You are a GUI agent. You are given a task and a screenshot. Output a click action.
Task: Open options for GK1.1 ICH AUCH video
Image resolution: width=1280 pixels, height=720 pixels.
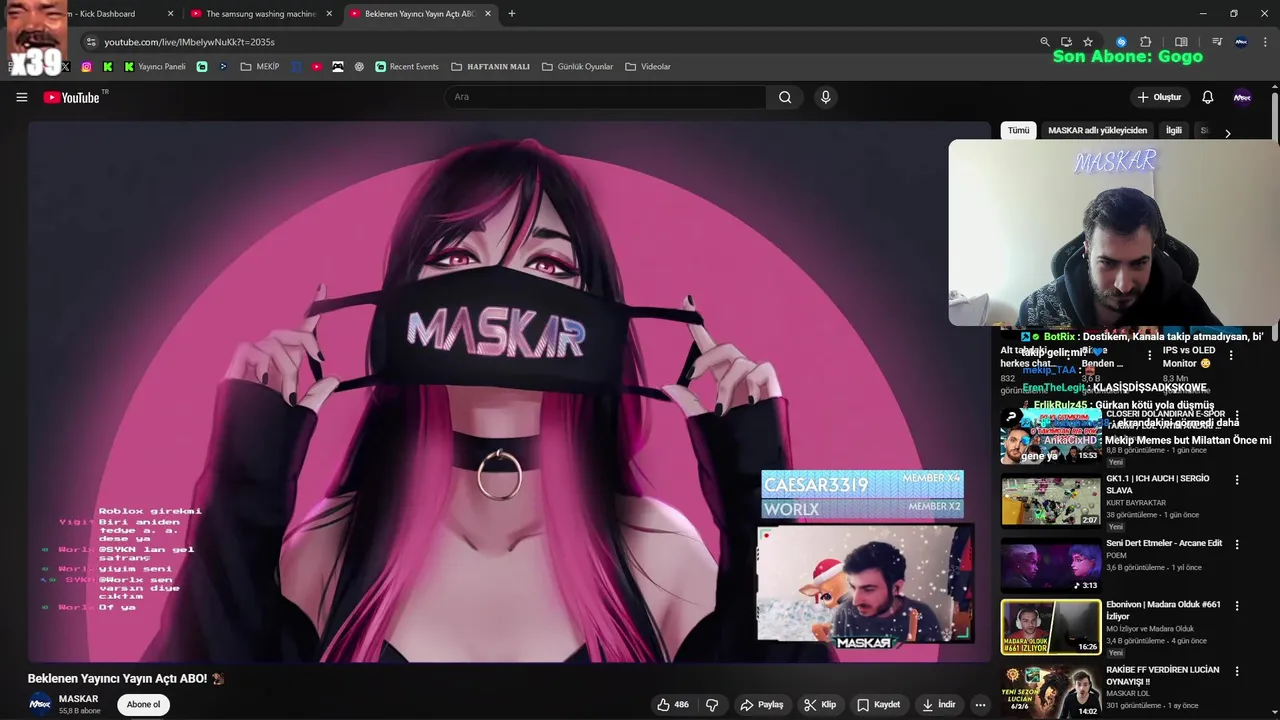tap(1237, 480)
